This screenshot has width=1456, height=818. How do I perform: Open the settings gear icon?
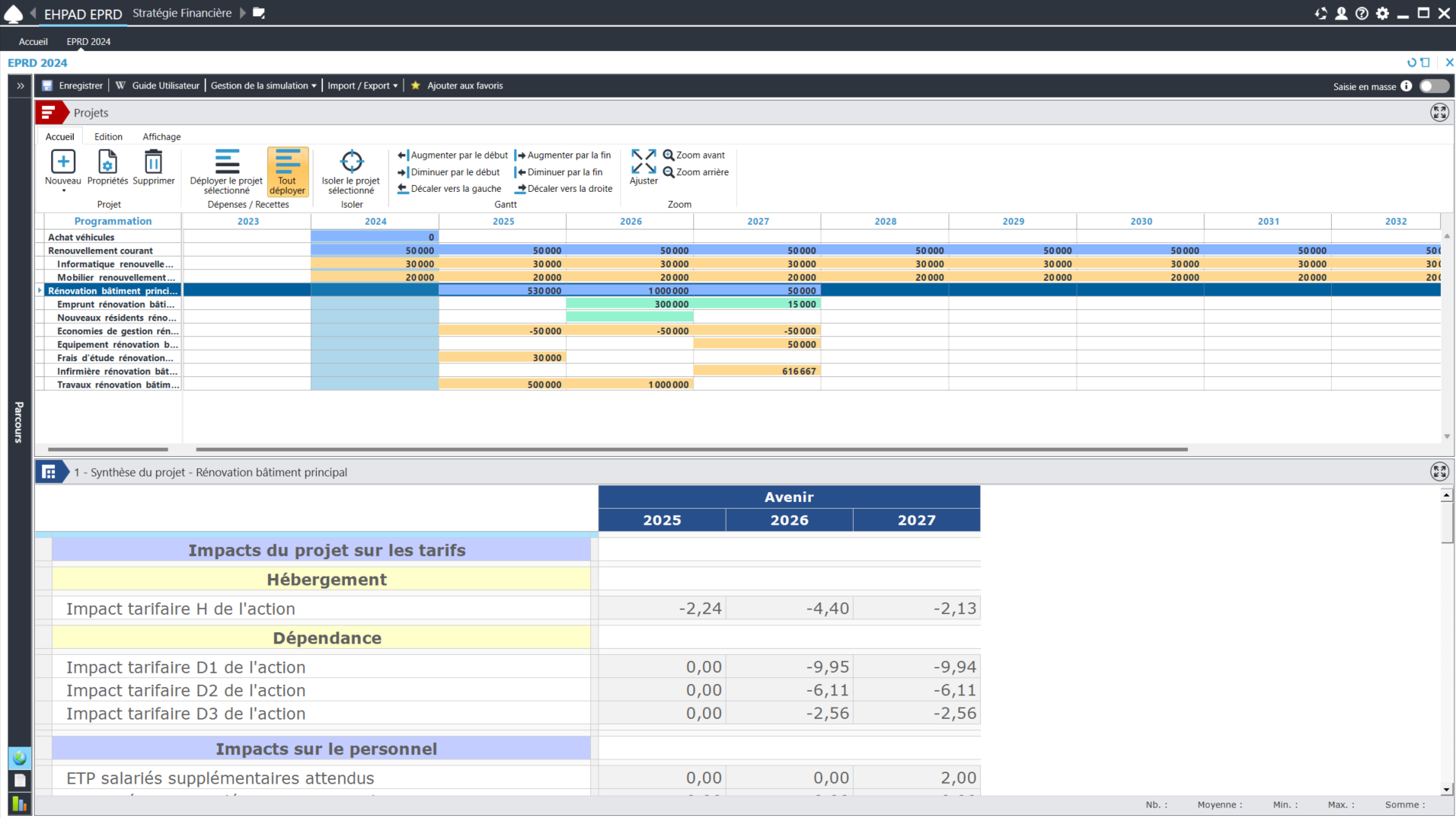1382,13
